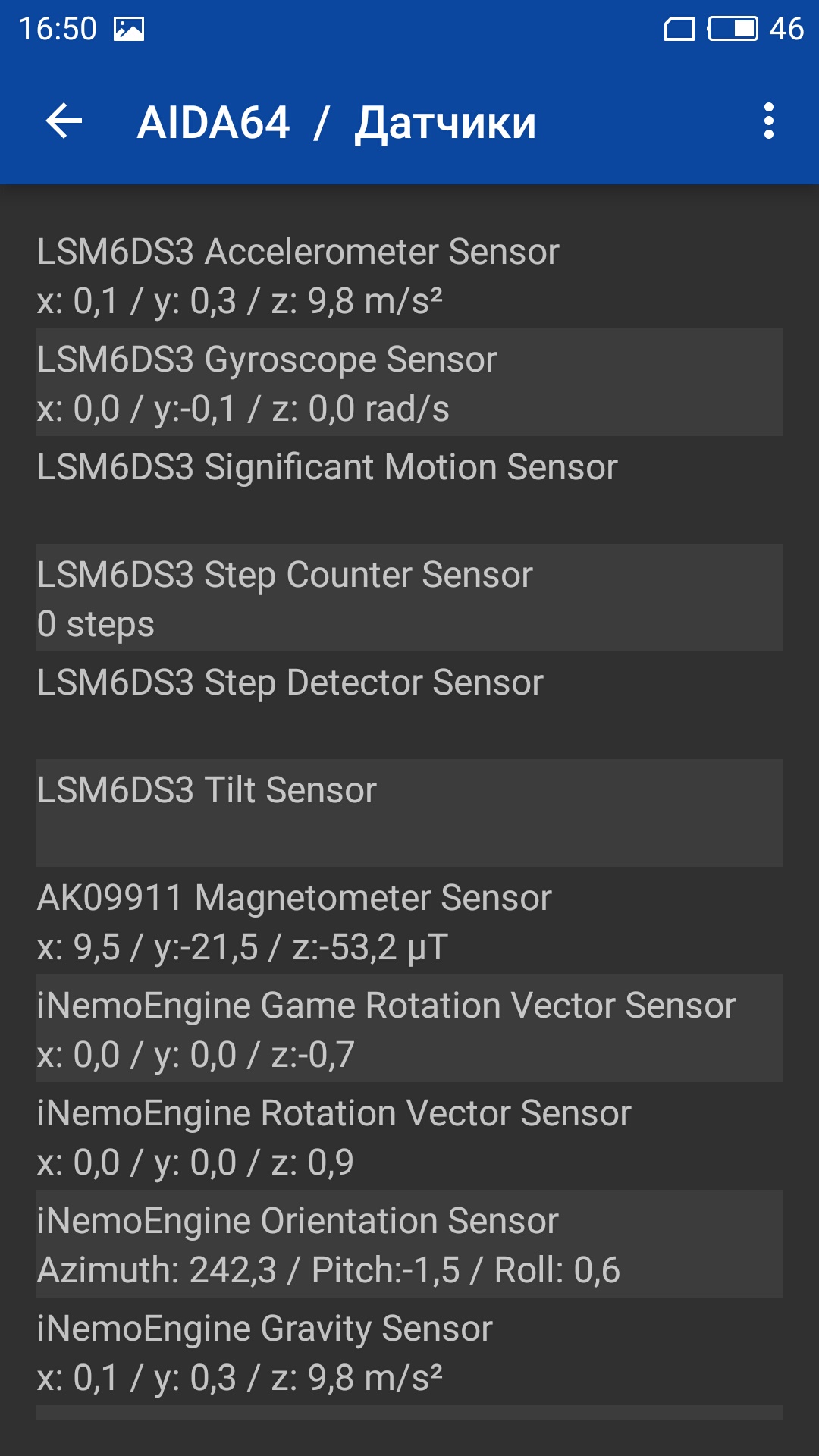Tap the battery indicator icon
This screenshot has height=1456, width=819.
click(733, 29)
